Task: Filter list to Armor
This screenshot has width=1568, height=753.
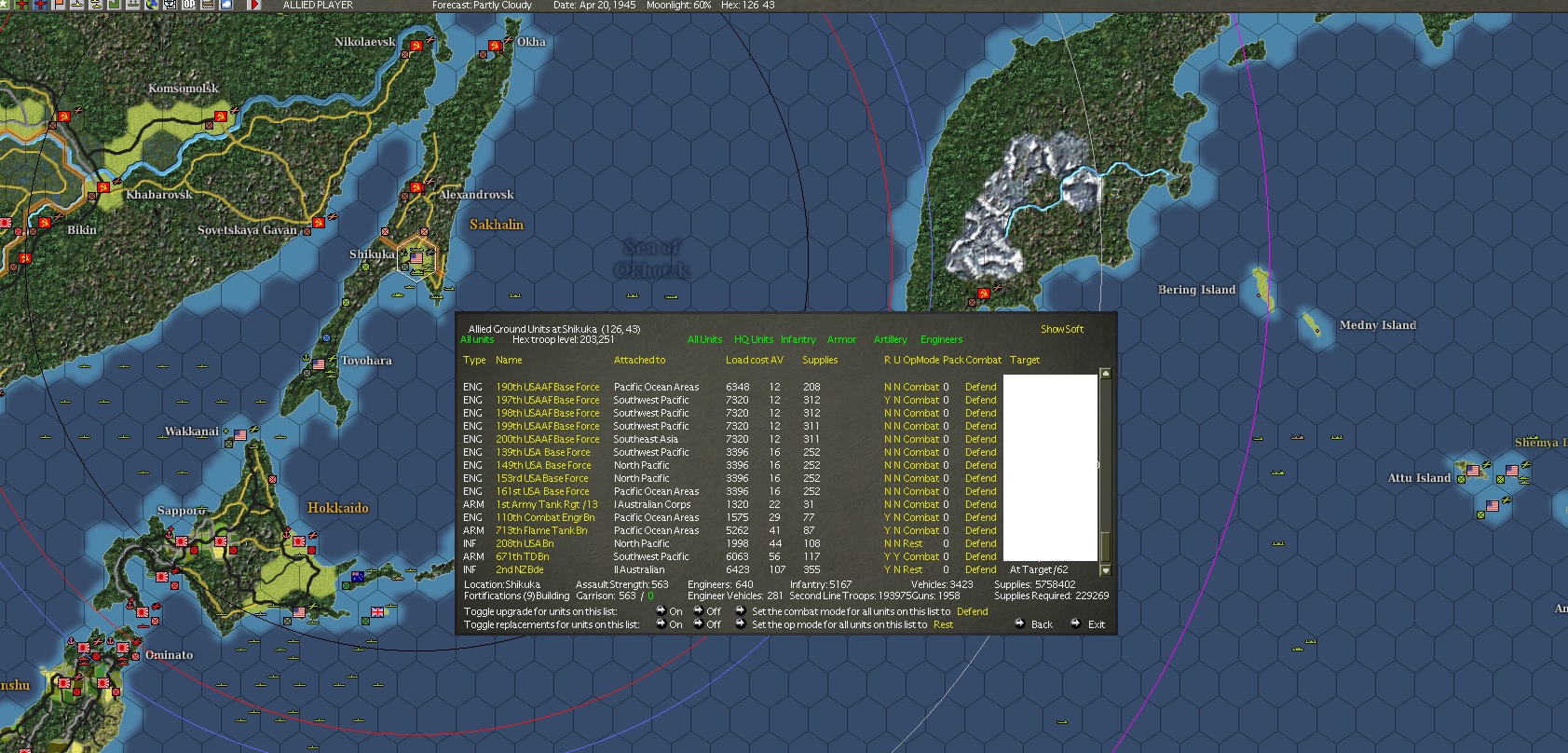Action: click(841, 339)
